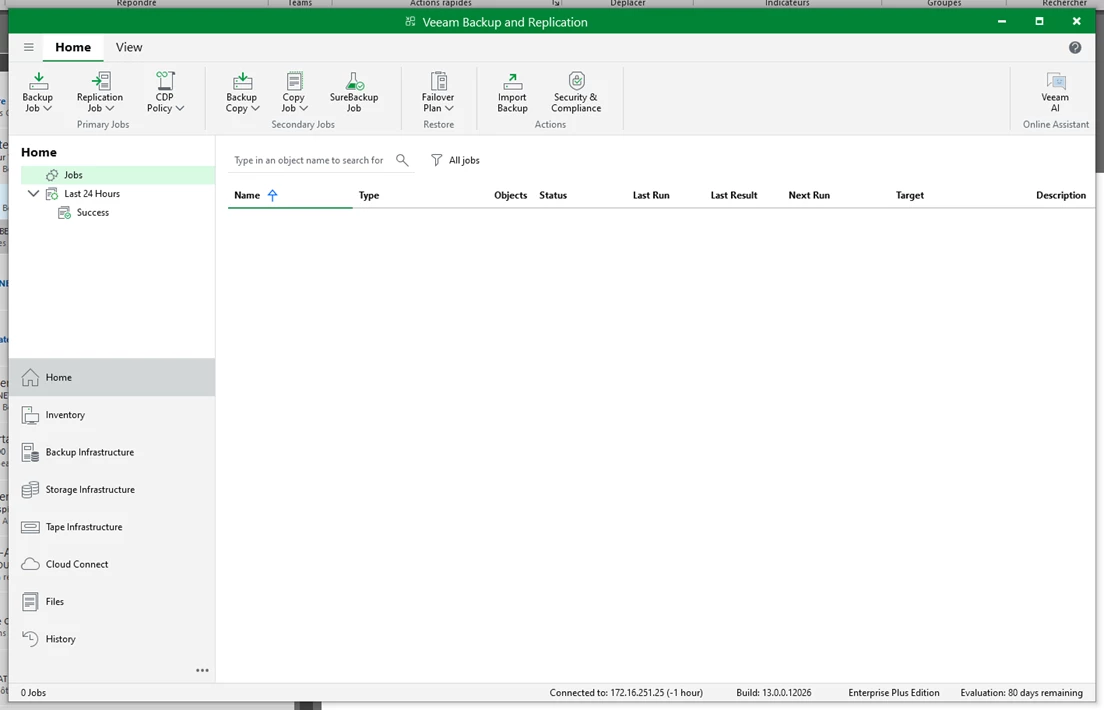Sort jobs by Status column

point(553,195)
